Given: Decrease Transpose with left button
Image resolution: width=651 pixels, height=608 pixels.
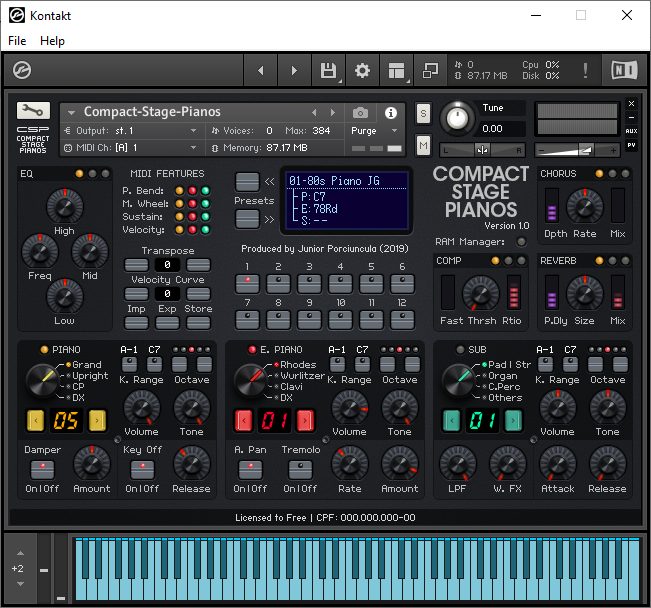Looking at the screenshot, I should coord(136,265).
